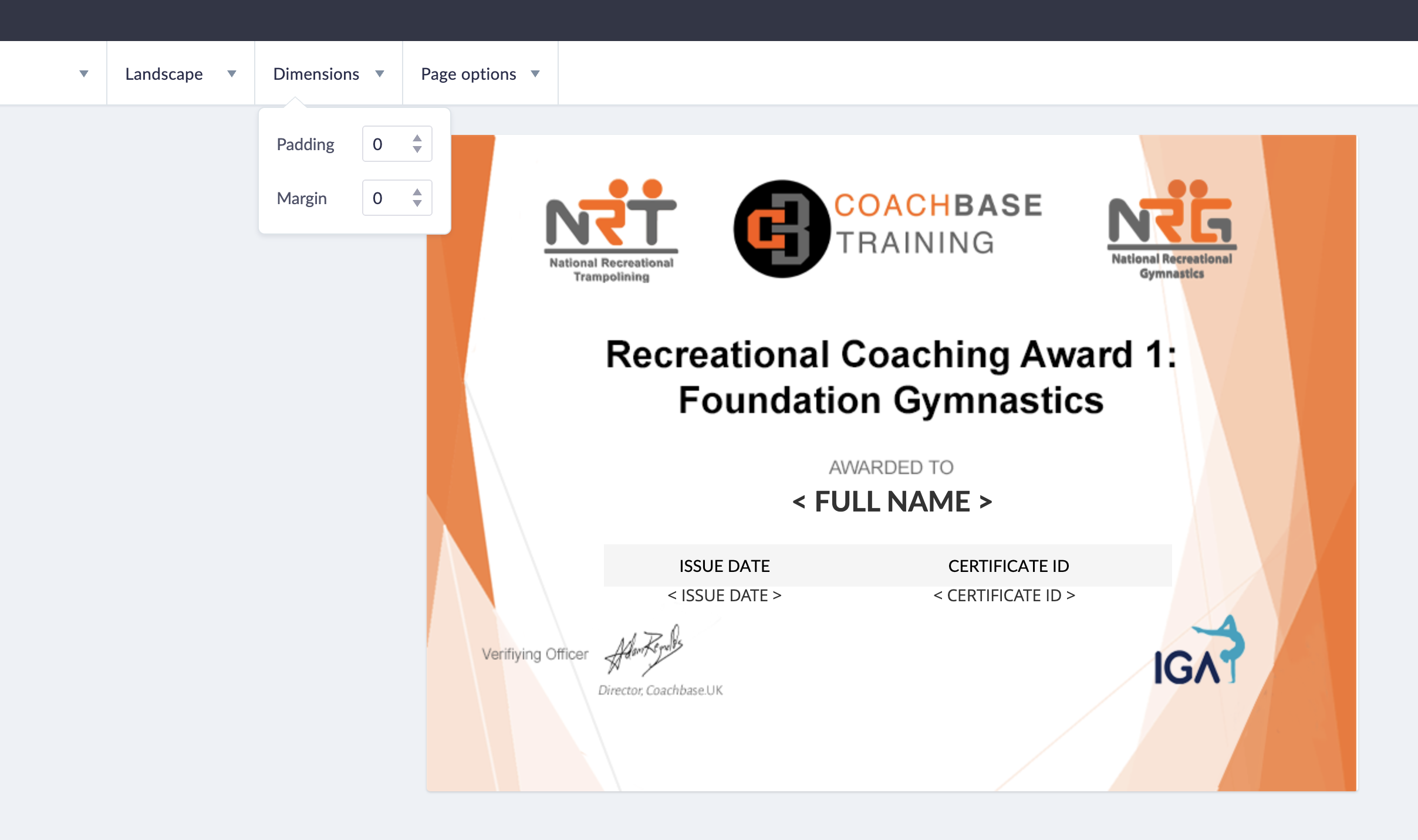Click the Margin decrease arrow
Image resolution: width=1418 pixels, height=840 pixels.
tap(417, 204)
